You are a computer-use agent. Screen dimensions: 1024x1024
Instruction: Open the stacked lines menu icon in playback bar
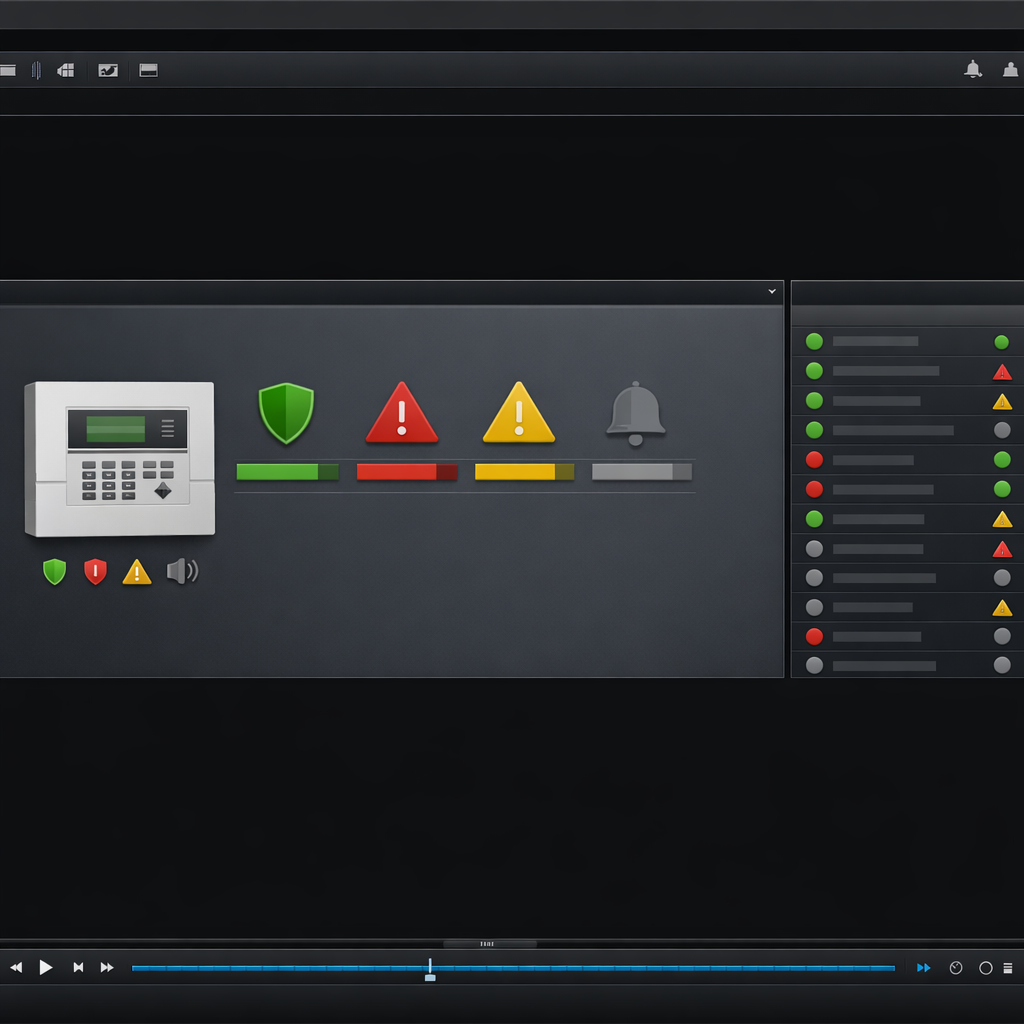1008,968
